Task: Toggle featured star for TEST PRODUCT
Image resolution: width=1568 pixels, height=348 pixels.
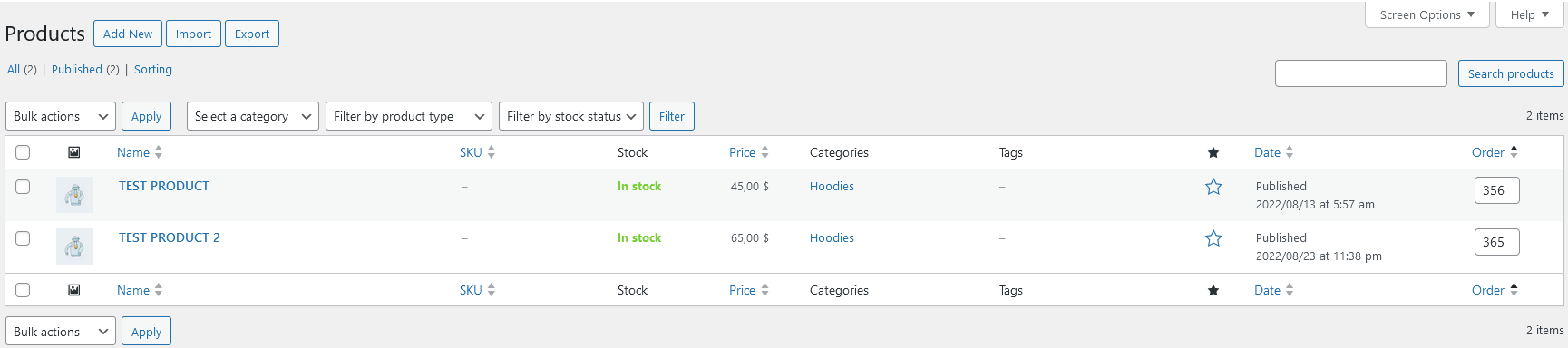Action: click(1213, 187)
